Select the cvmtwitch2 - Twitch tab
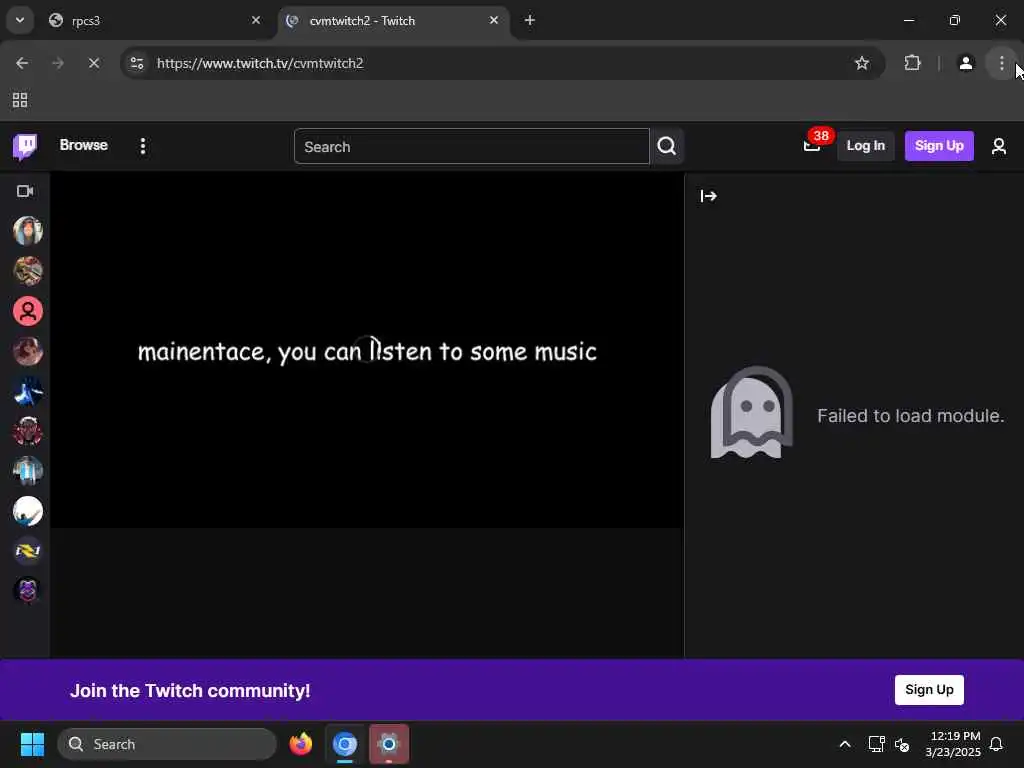Viewport: 1024px width, 768px height. (394, 21)
